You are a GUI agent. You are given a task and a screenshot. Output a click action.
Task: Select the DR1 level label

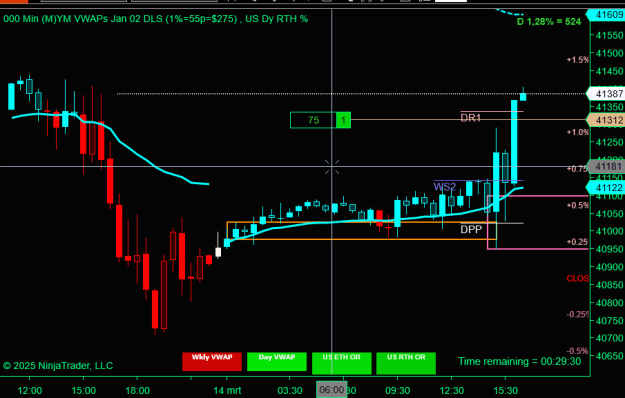click(x=470, y=118)
